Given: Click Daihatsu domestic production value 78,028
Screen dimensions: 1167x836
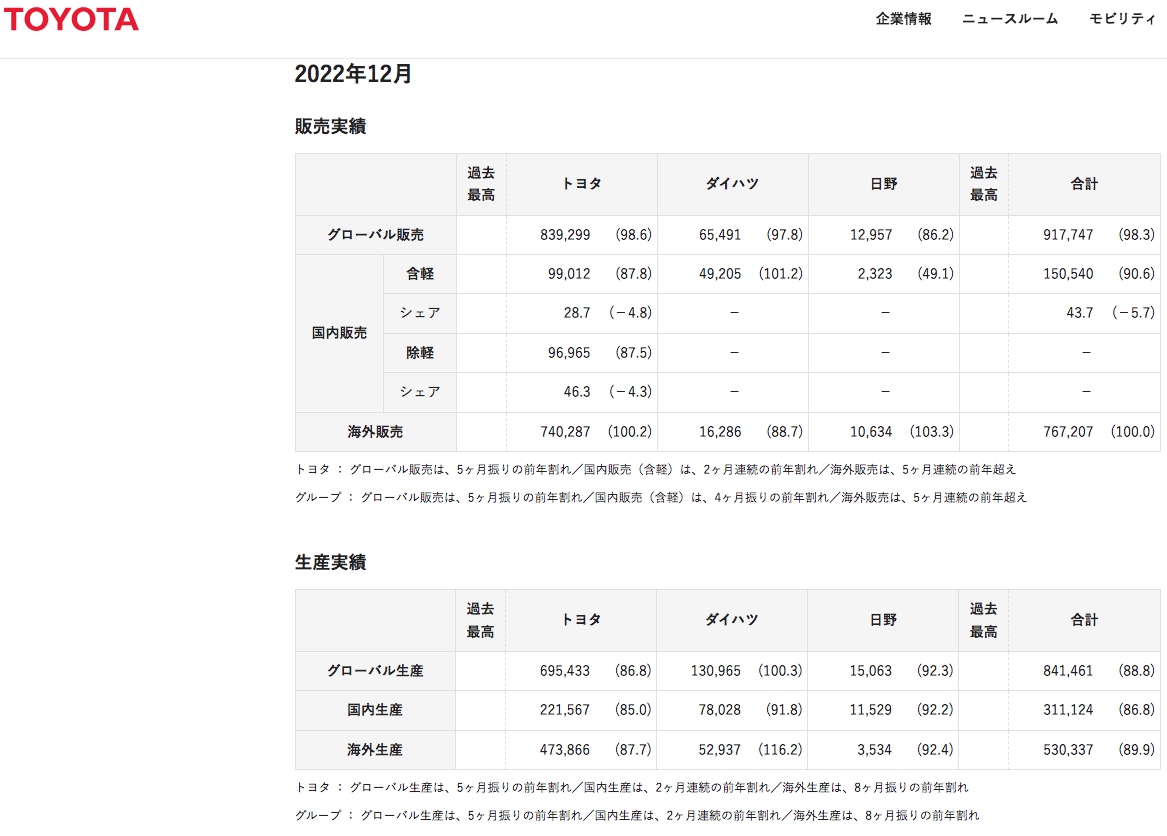Looking at the screenshot, I should [x=720, y=710].
